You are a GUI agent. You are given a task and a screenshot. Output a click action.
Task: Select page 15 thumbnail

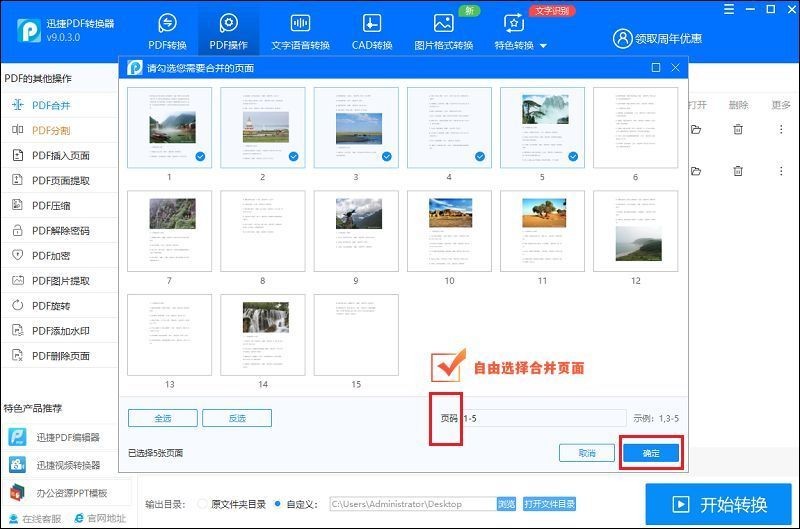coord(356,335)
